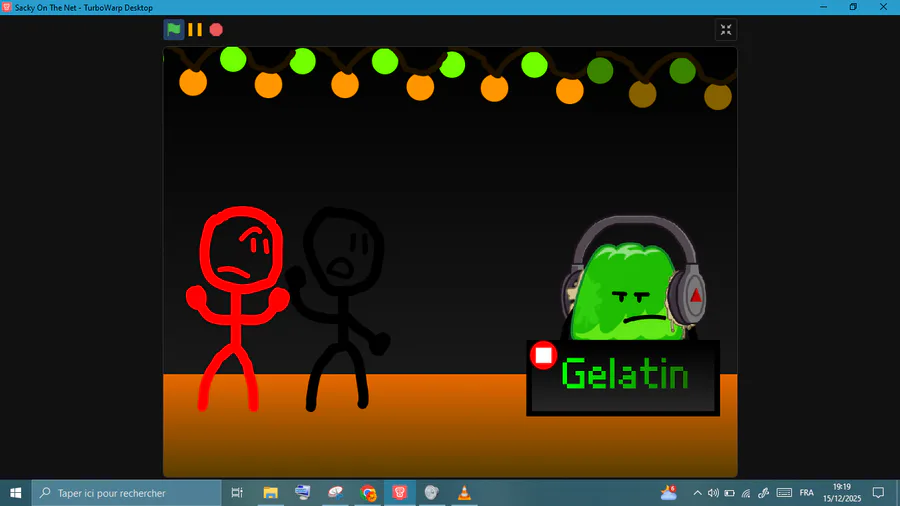Image resolution: width=900 pixels, height=506 pixels.
Task: Minimize the TurboWarp Desktop window
Action: pos(824,7)
